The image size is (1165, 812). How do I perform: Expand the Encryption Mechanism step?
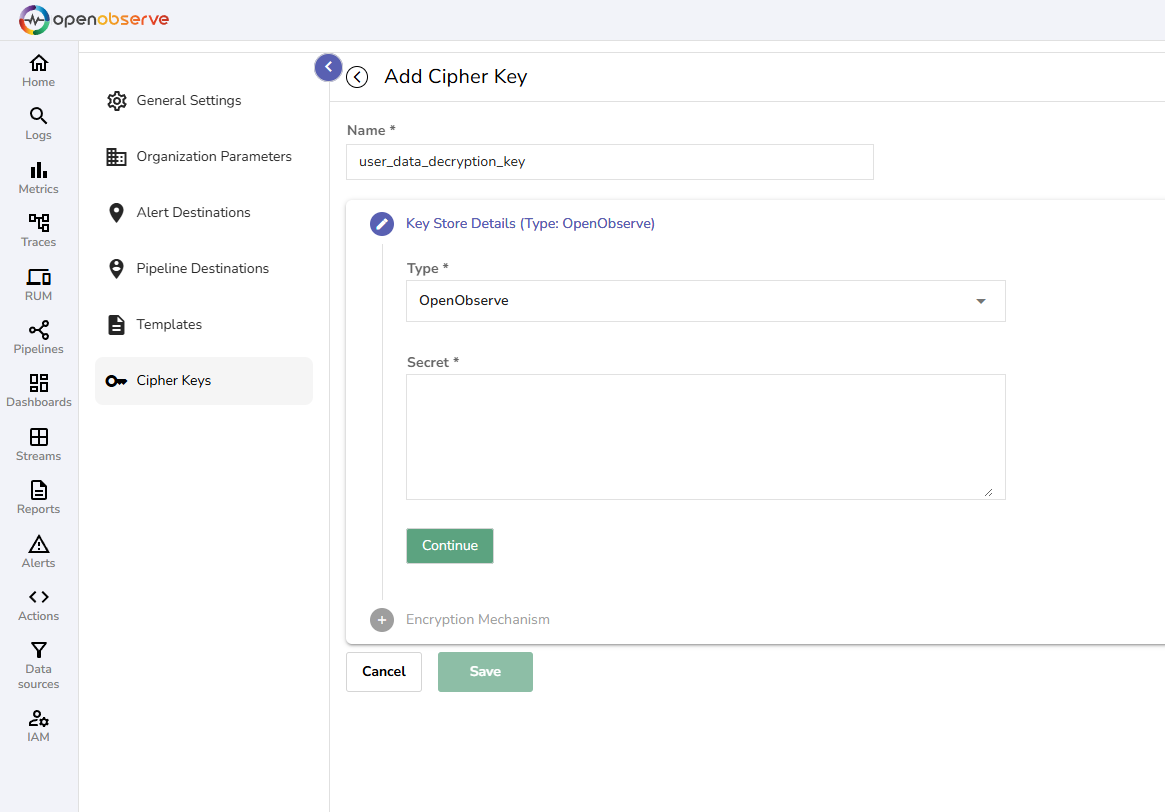click(x=477, y=620)
